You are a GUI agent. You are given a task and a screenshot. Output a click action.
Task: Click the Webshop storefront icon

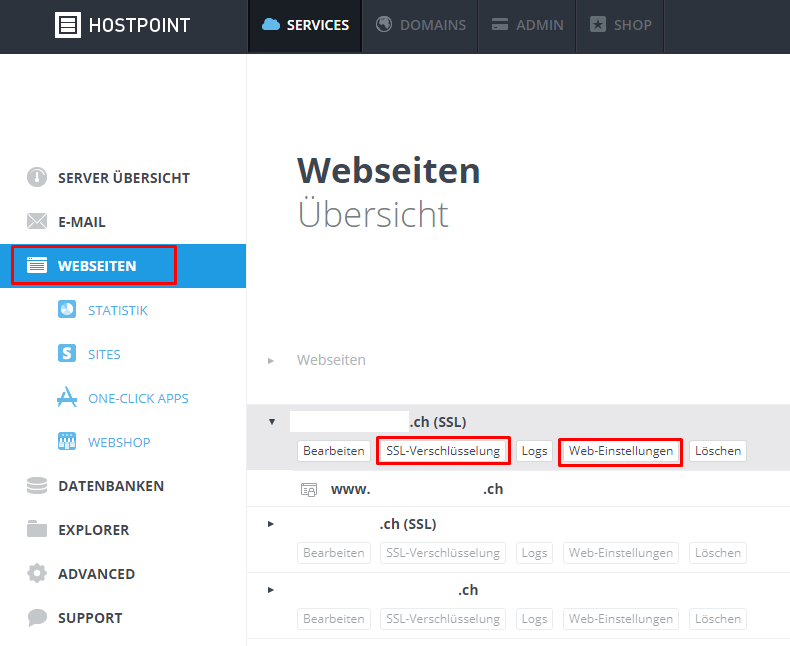[67, 441]
